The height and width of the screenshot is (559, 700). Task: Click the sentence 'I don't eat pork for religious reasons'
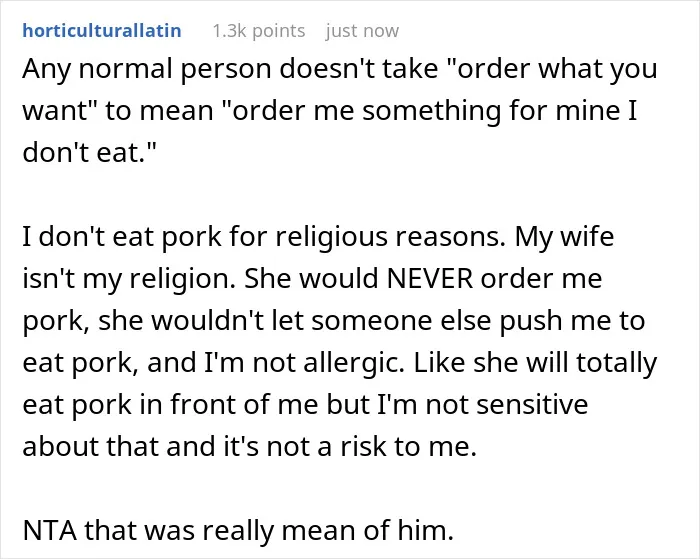(264, 236)
